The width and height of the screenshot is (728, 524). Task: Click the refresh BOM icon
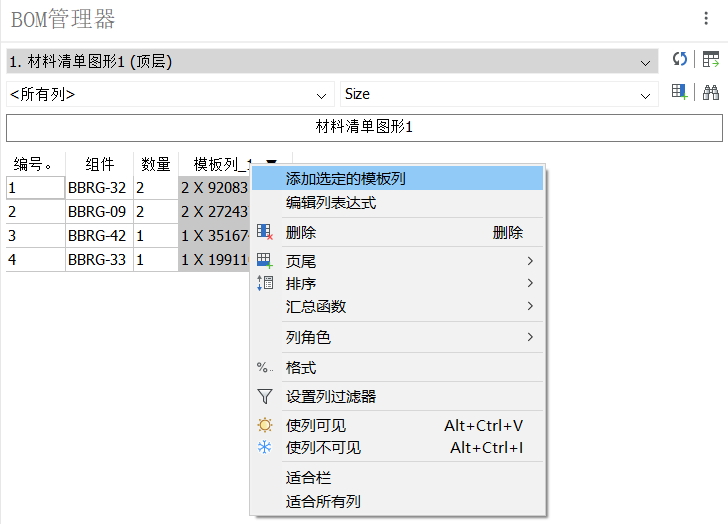click(x=680, y=60)
